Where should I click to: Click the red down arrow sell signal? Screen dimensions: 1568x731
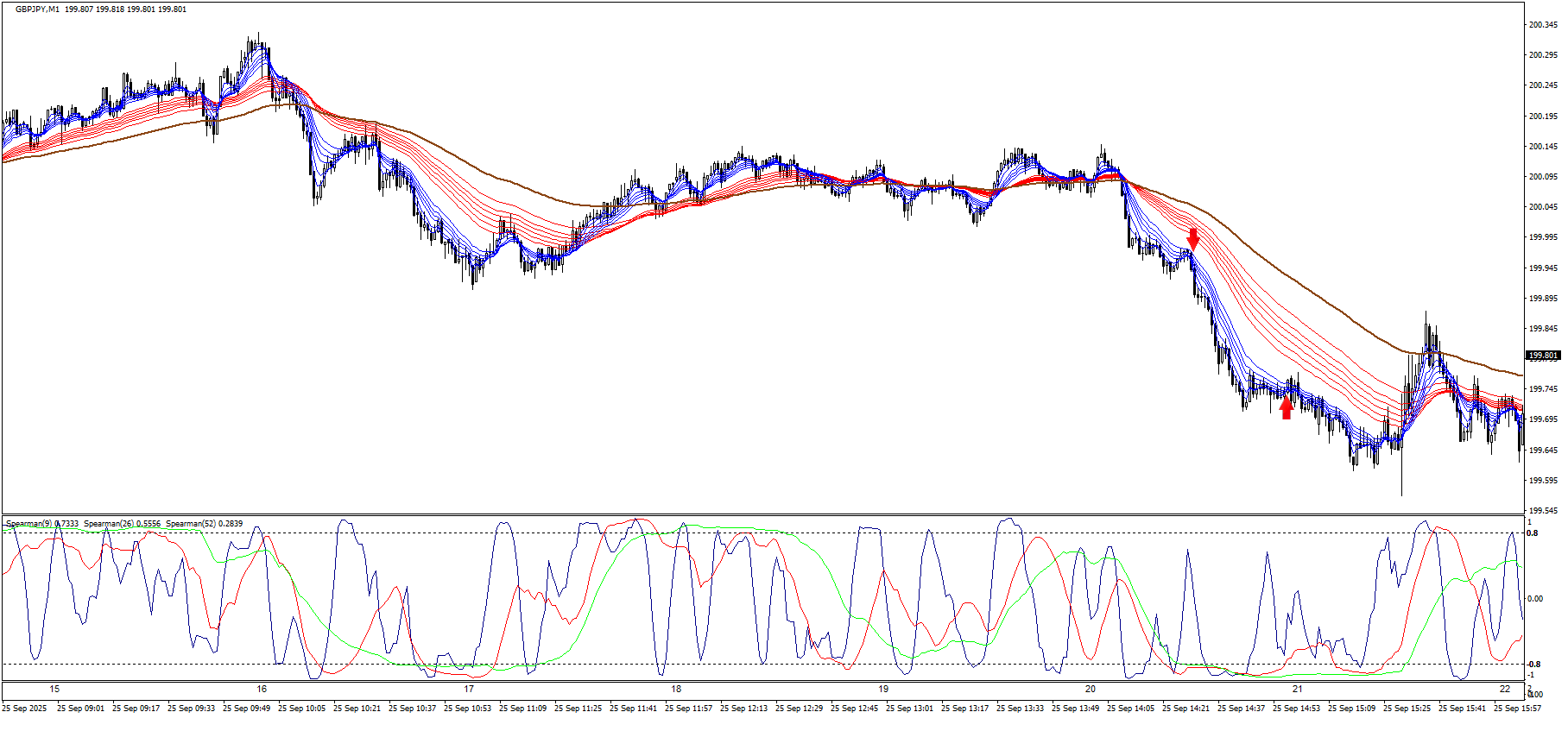(1193, 237)
